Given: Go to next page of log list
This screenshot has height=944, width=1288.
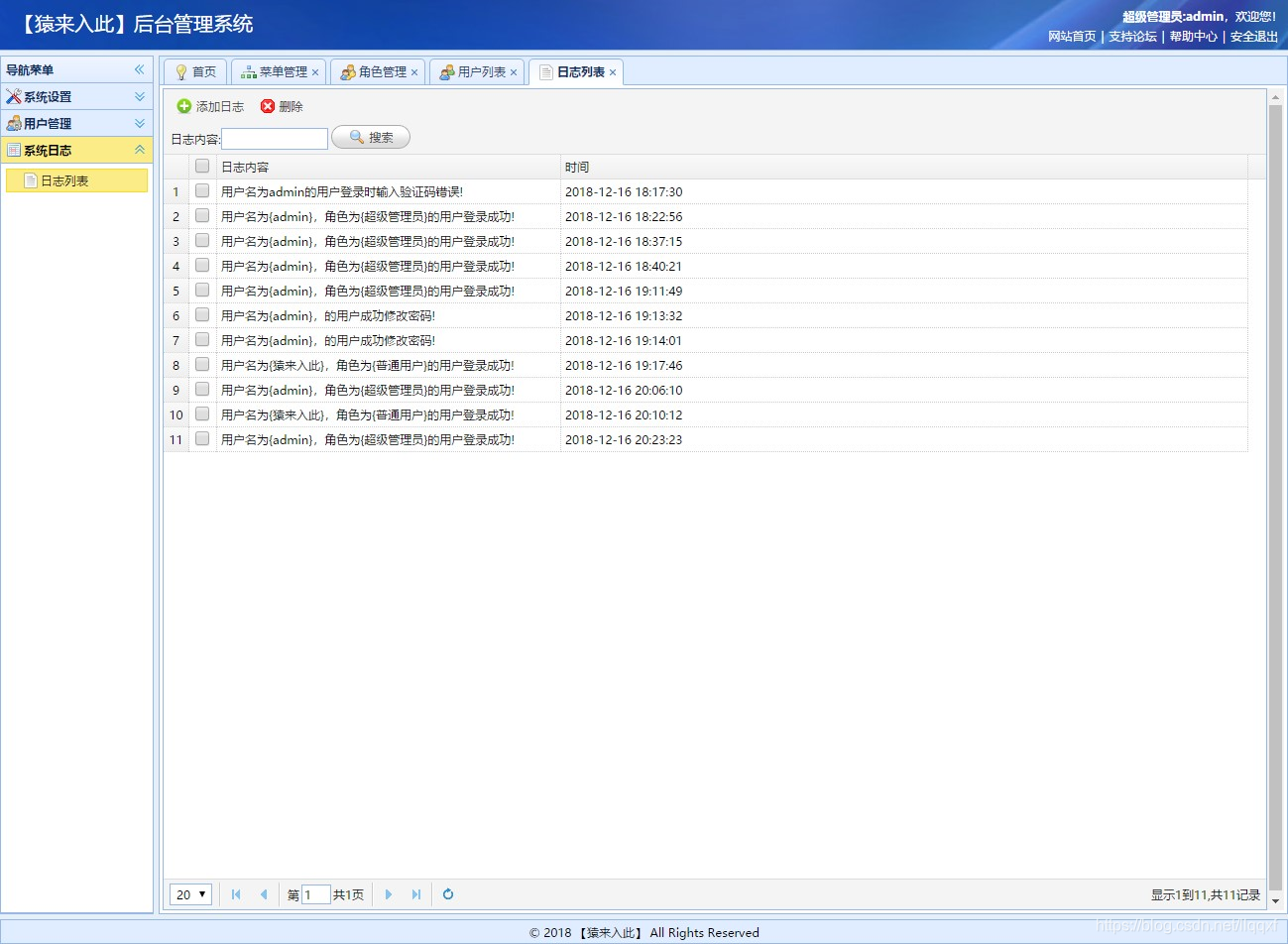Looking at the screenshot, I should [389, 894].
